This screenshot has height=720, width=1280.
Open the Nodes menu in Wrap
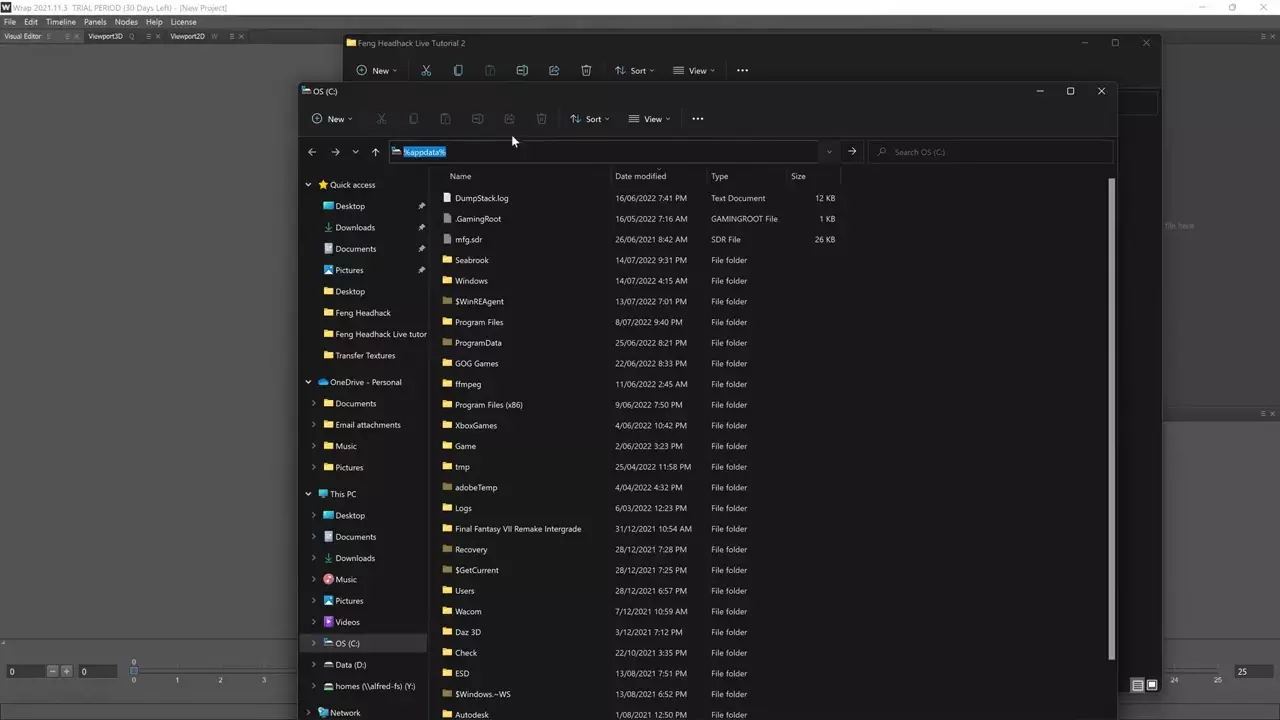[x=126, y=22]
